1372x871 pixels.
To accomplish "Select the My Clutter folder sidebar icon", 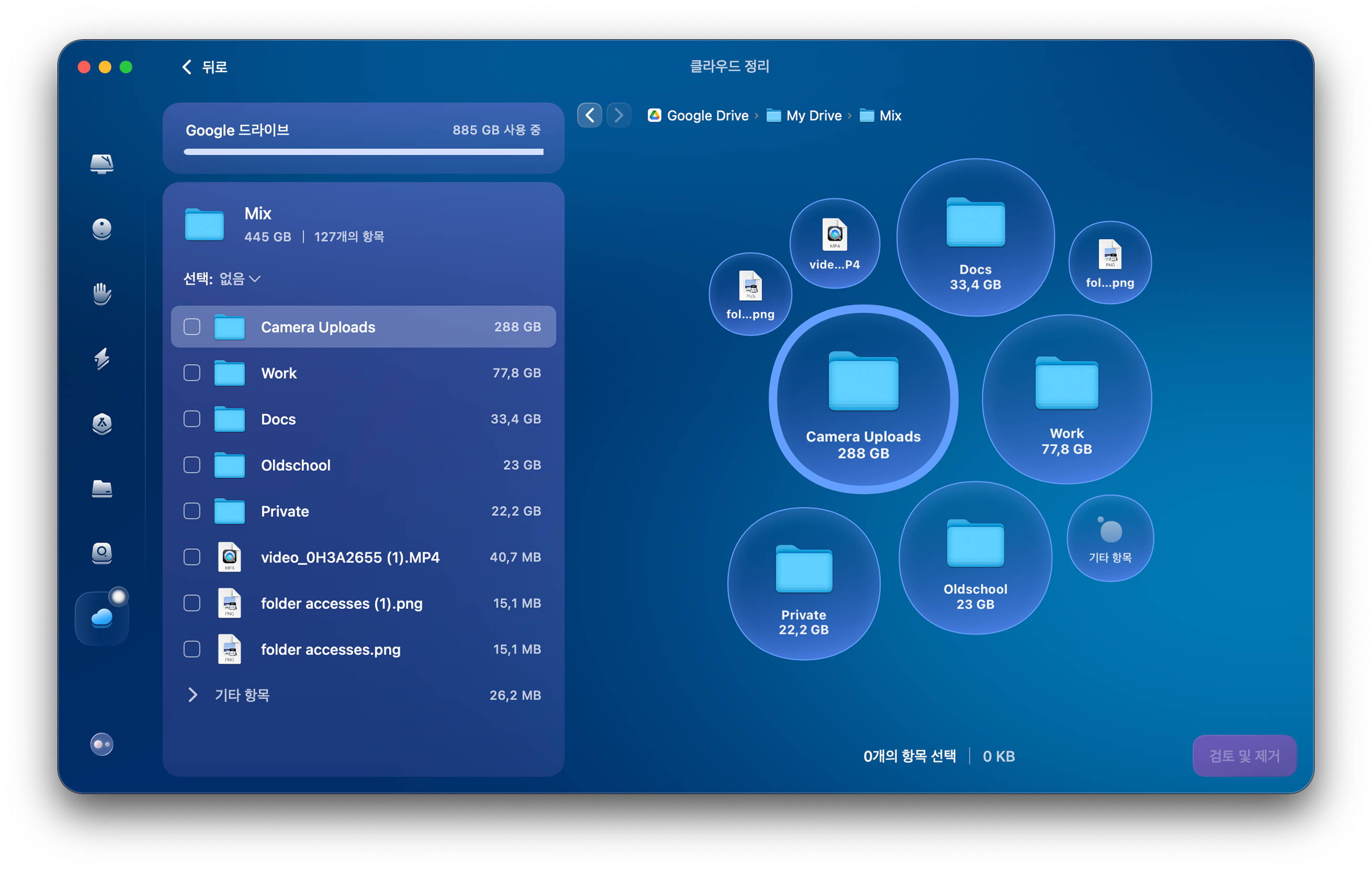I will 101,488.
